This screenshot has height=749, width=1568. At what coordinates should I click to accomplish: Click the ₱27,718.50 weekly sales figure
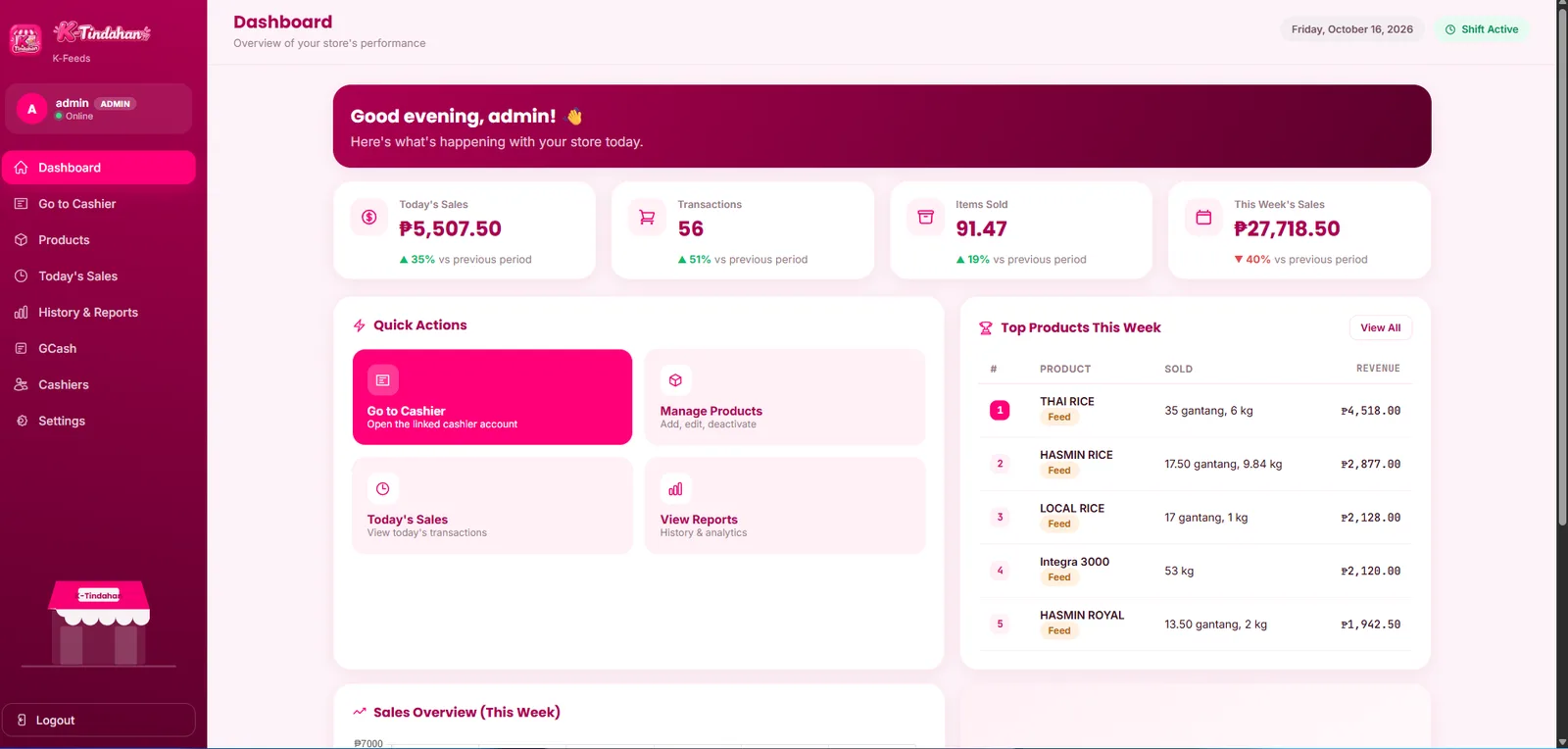tap(1287, 229)
